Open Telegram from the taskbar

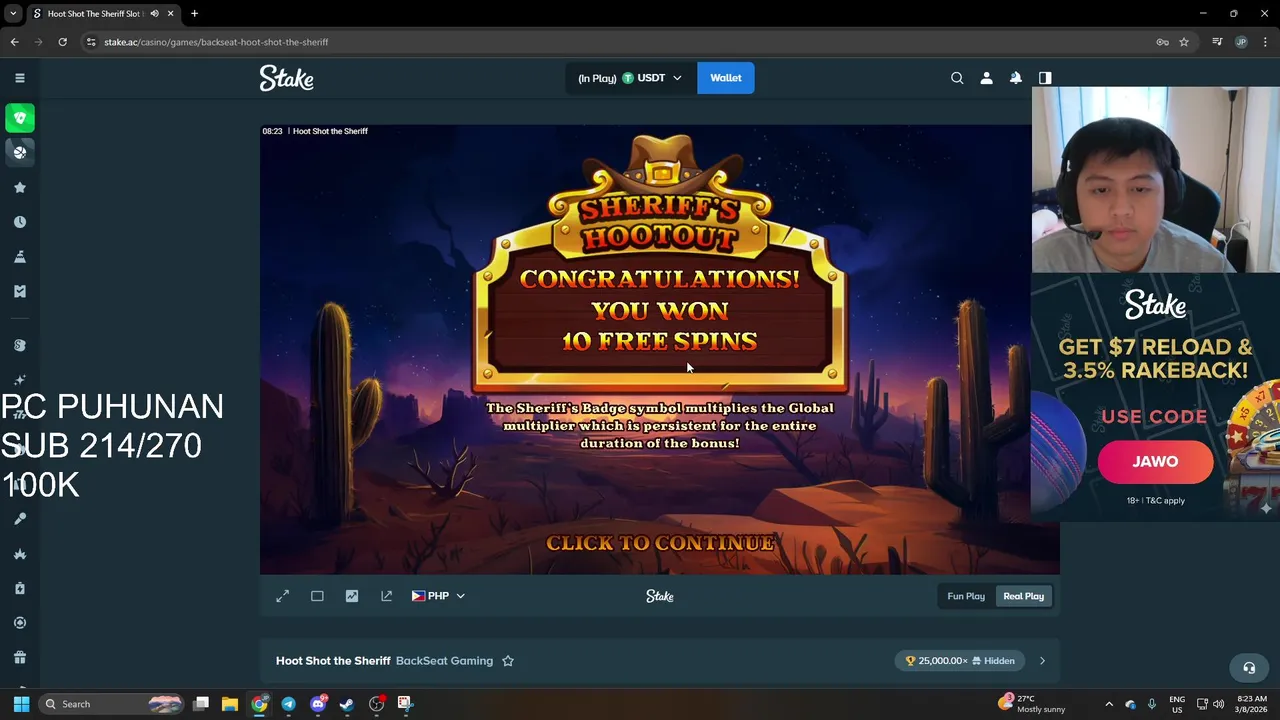[x=288, y=704]
